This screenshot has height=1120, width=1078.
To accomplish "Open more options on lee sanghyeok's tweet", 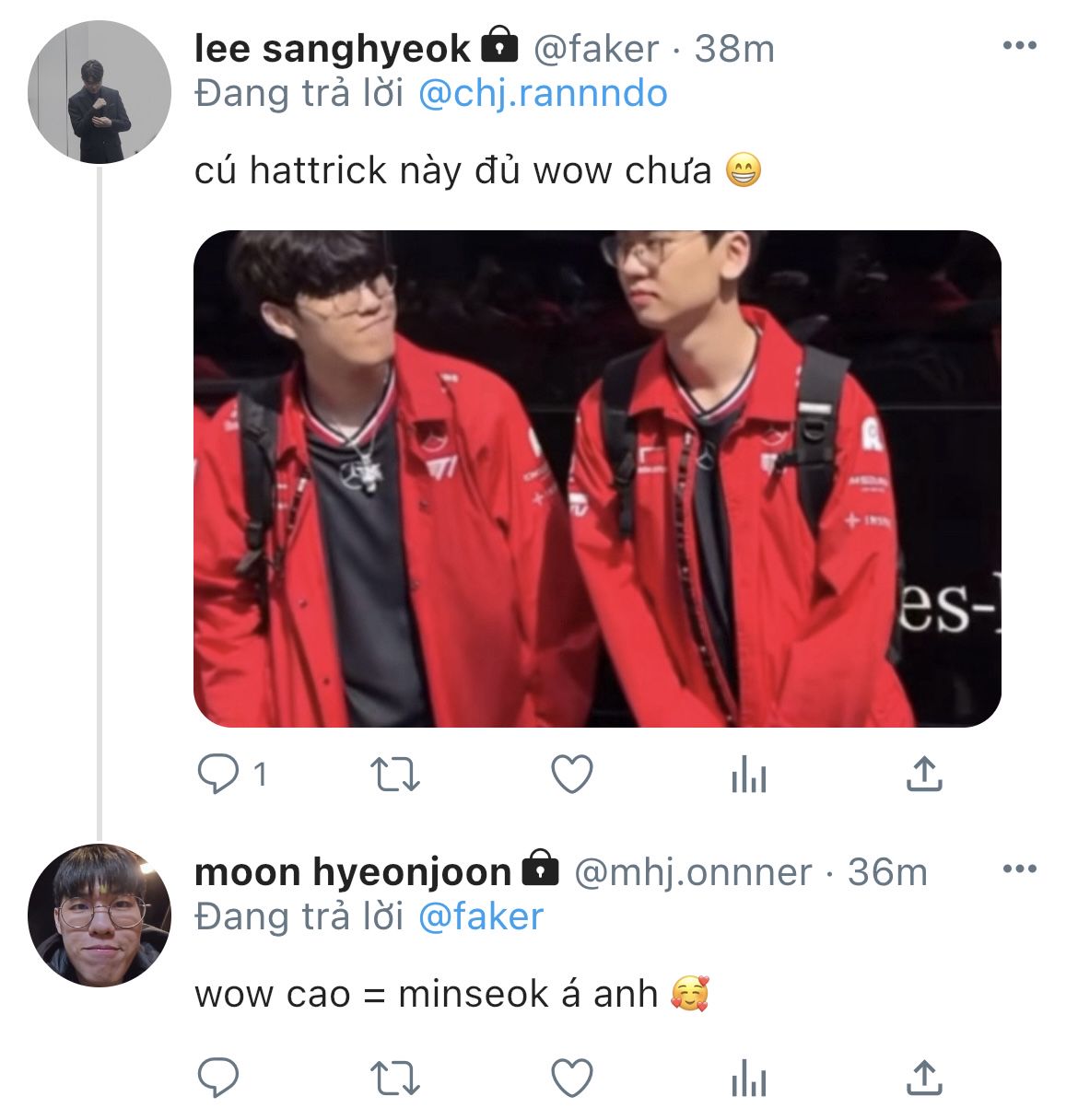I will pos(1019,46).
